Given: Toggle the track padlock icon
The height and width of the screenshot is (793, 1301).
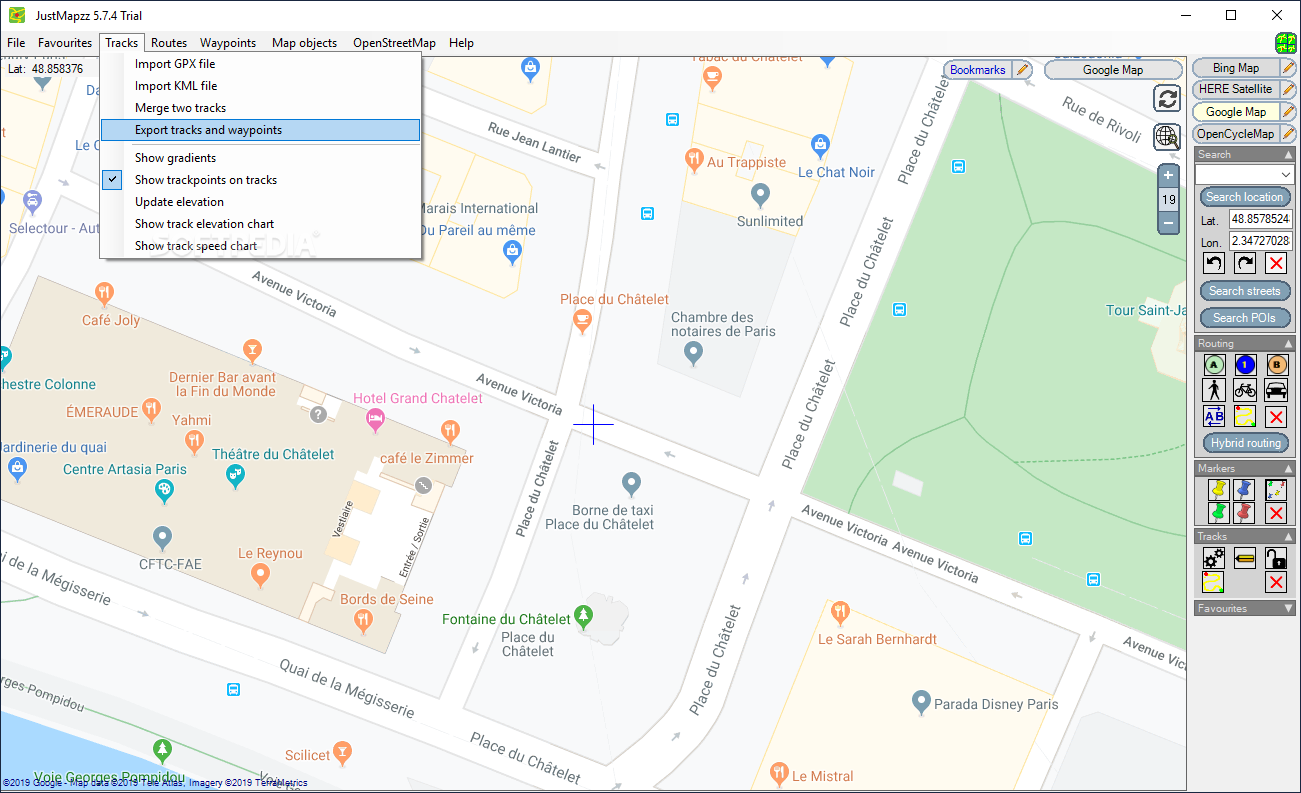Looking at the screenshot, I should [1276, 558].
